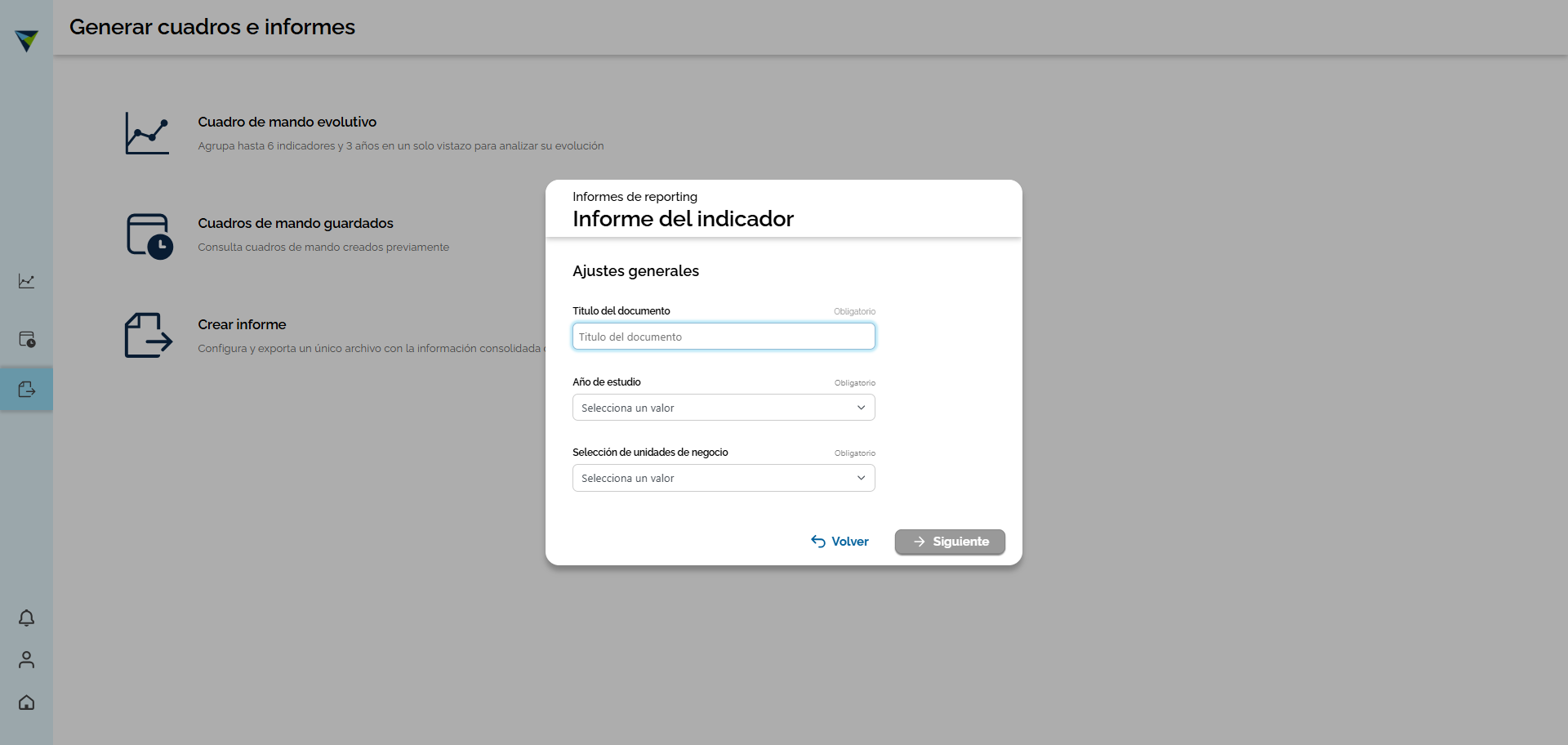
Task: Open the evolution chart sidebar icon
Action: [26, 281]
